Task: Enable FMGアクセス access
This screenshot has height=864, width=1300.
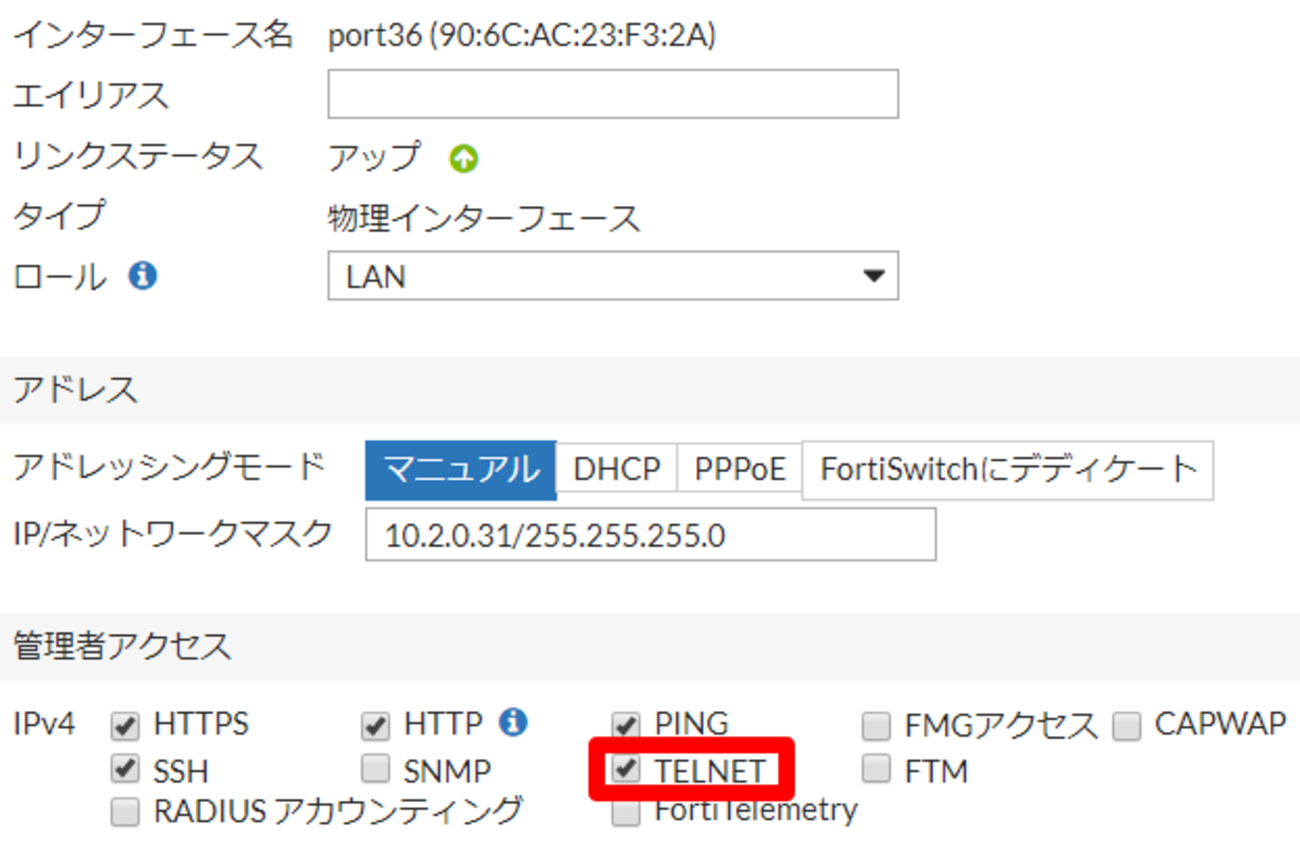Action: point(876,724)
